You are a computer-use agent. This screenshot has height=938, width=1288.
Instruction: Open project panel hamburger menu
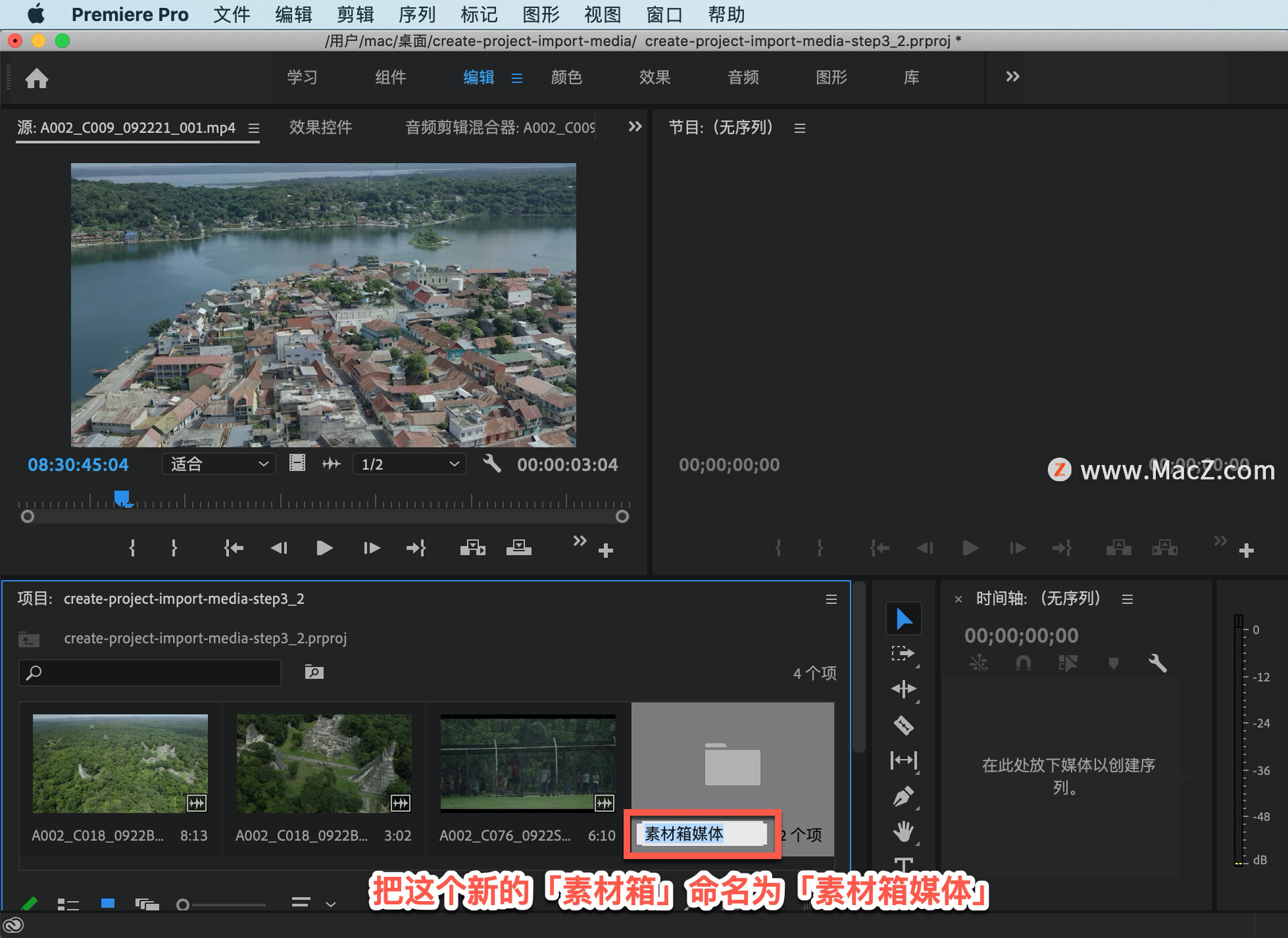click(831, 599)
